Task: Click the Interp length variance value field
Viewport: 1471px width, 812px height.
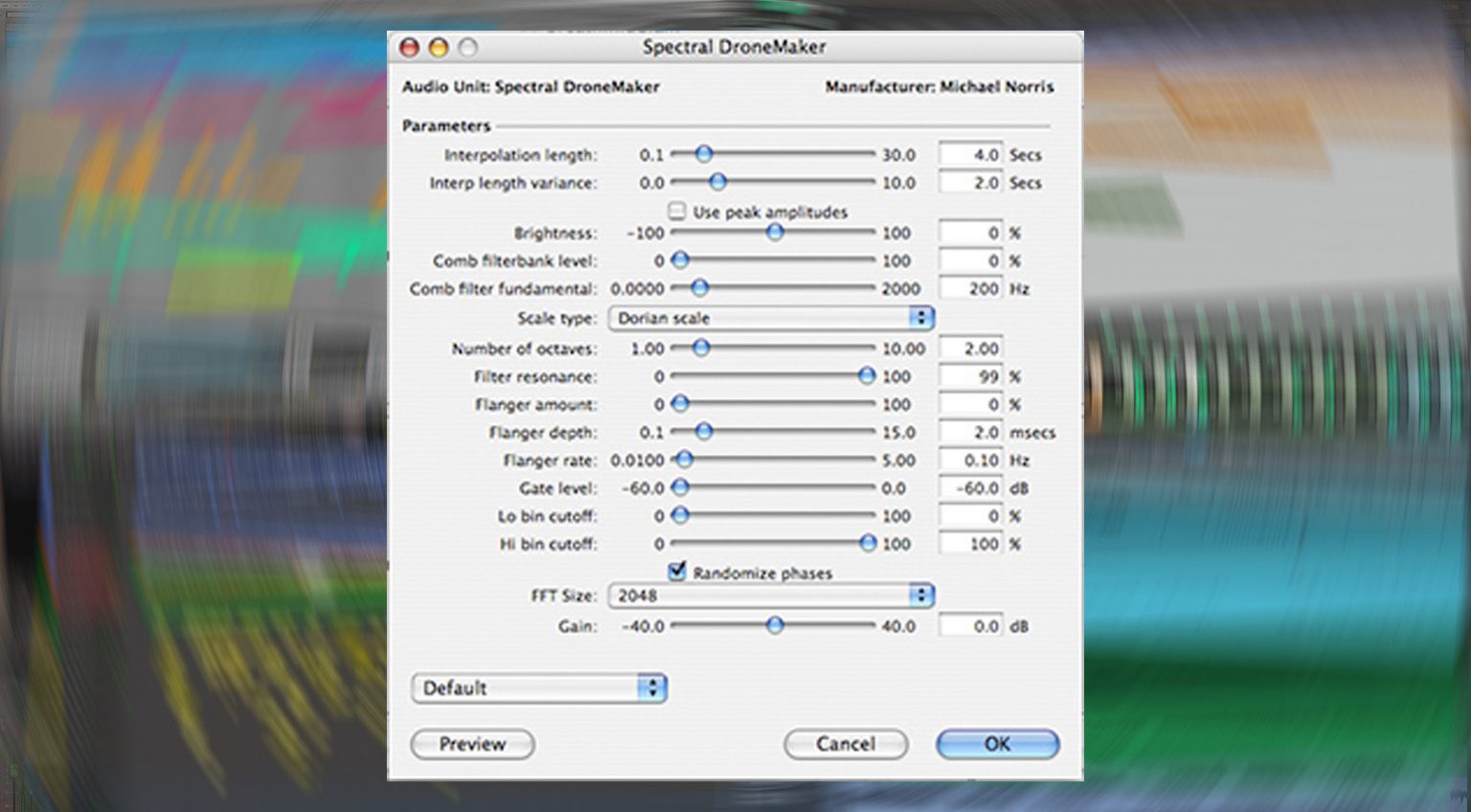Action: tap(970, 182)
